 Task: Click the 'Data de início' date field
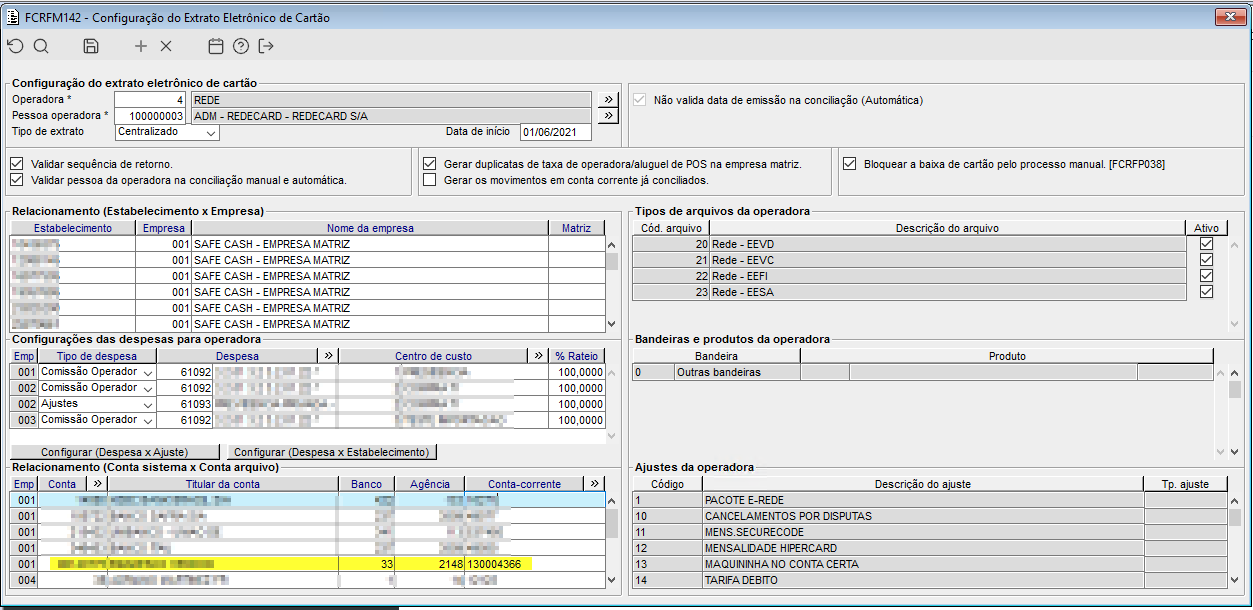click(554, 132)
